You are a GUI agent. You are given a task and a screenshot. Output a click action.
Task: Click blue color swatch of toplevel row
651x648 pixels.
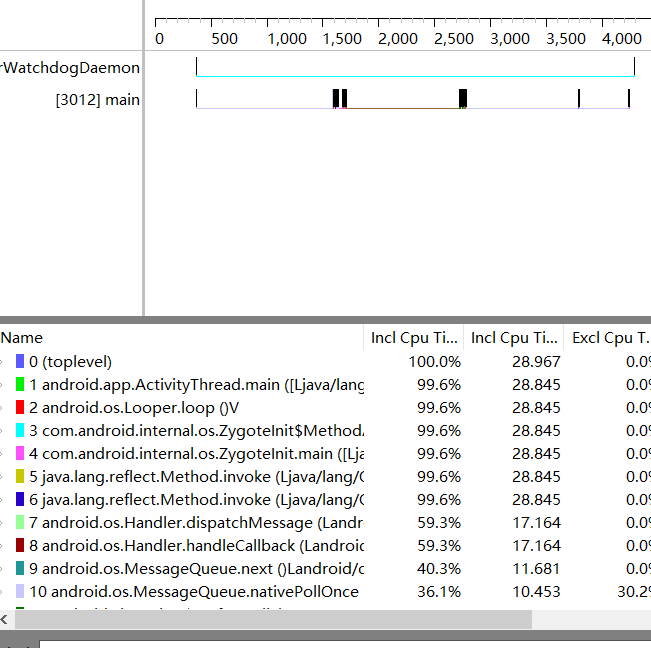point(20,361)
